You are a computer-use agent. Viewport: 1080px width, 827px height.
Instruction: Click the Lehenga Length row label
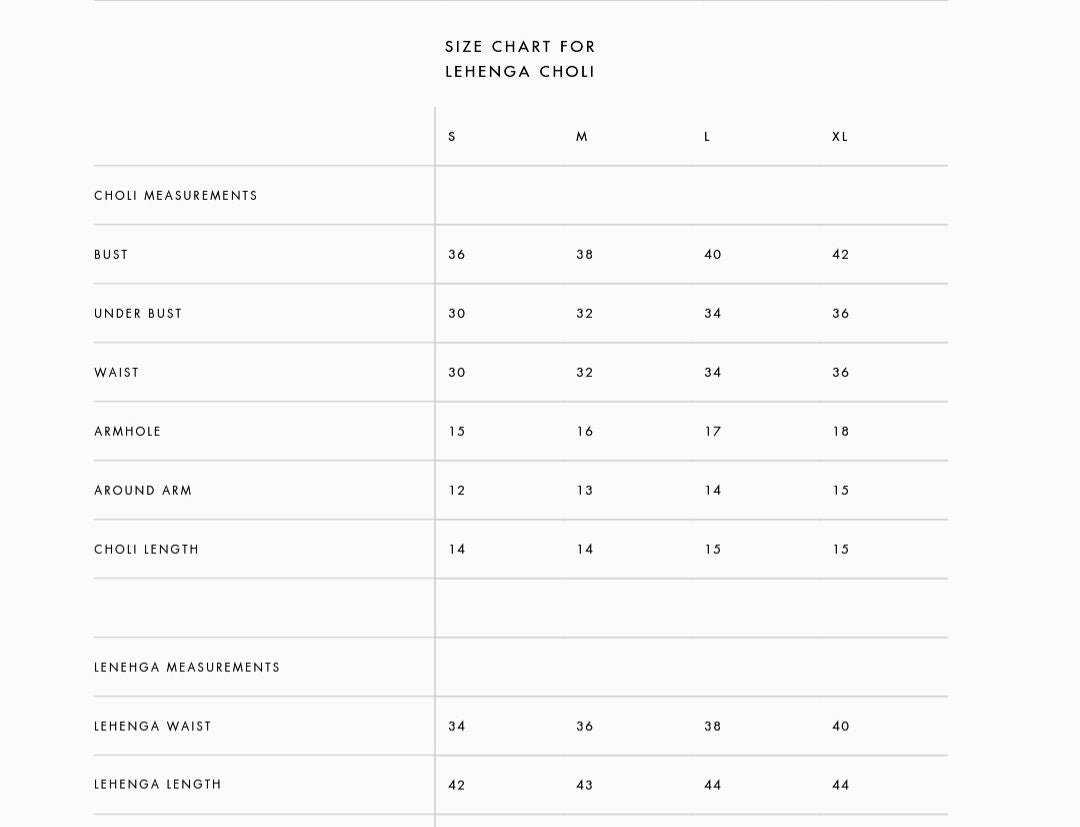[x=158, y=785]
